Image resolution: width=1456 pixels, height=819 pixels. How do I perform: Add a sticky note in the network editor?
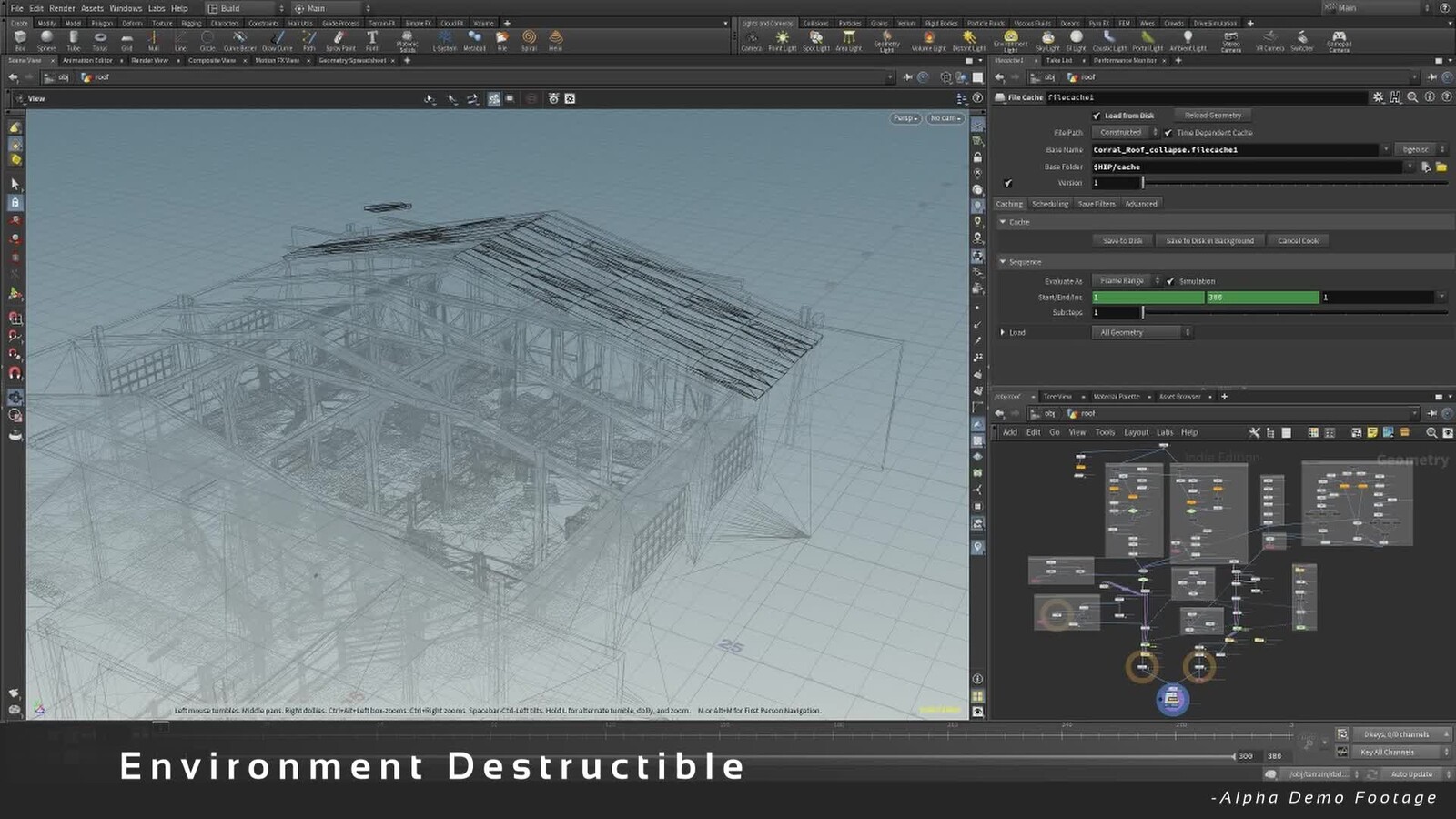tap(1372, 433)
